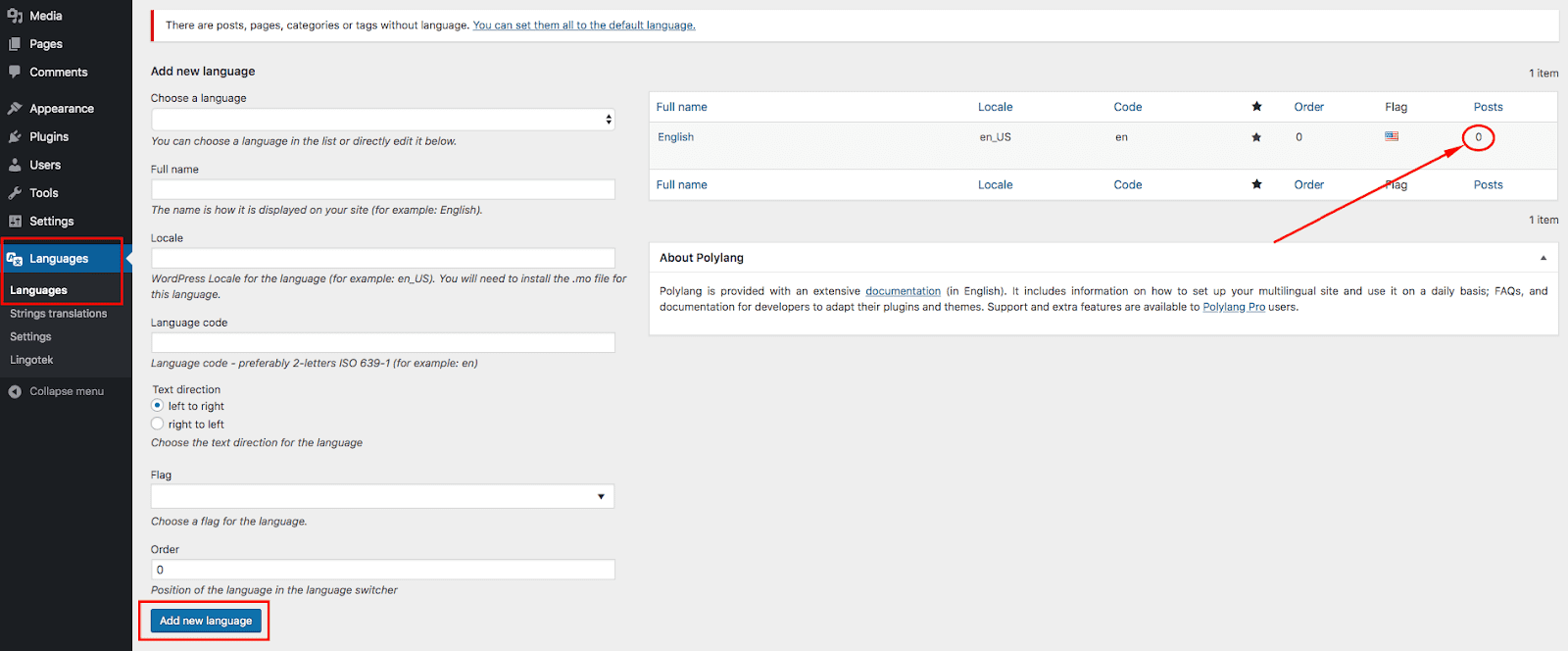Screen dimensions: 1568x651
Task: Sort by Full name in table header
Action: 681,107
